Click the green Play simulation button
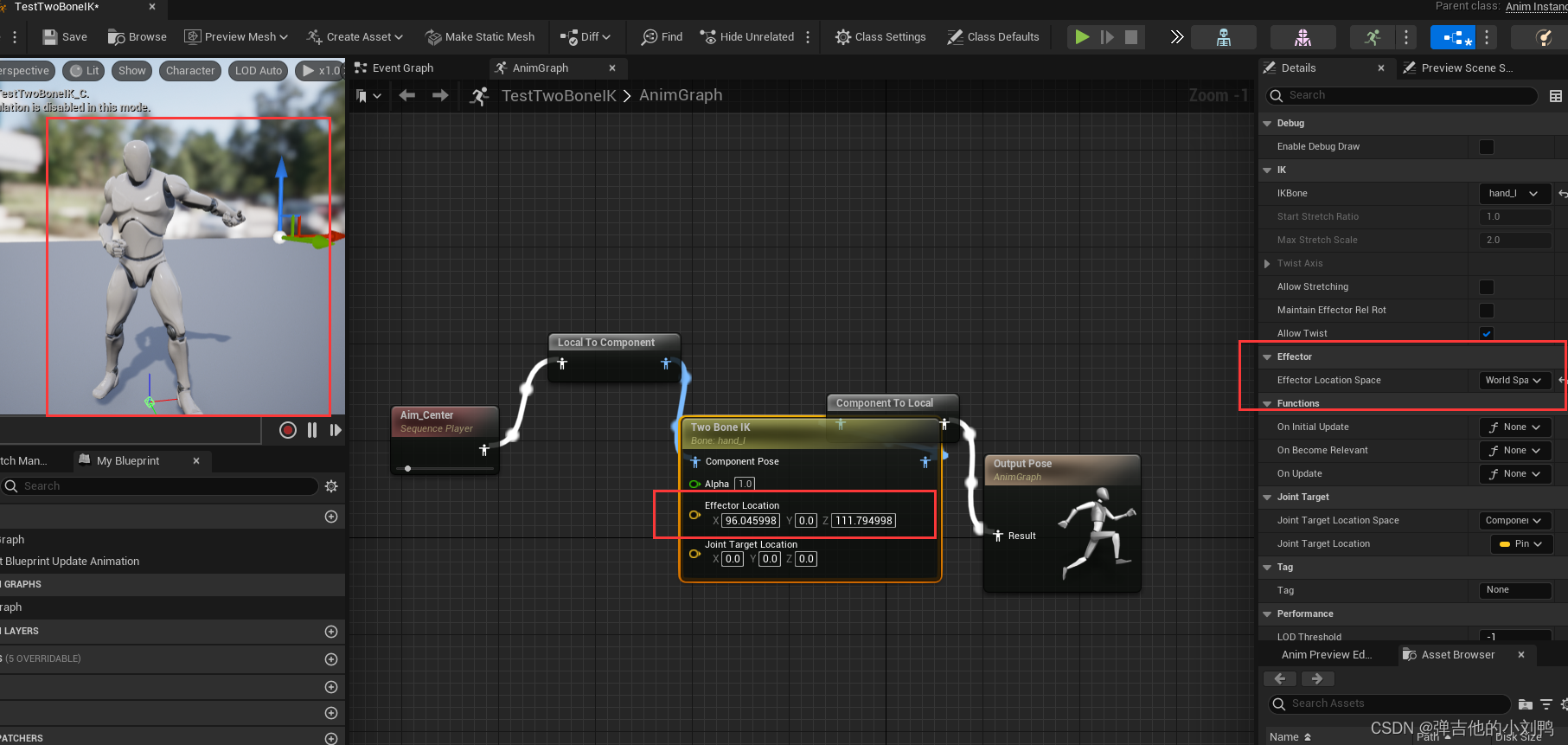 coord(1082,37)
